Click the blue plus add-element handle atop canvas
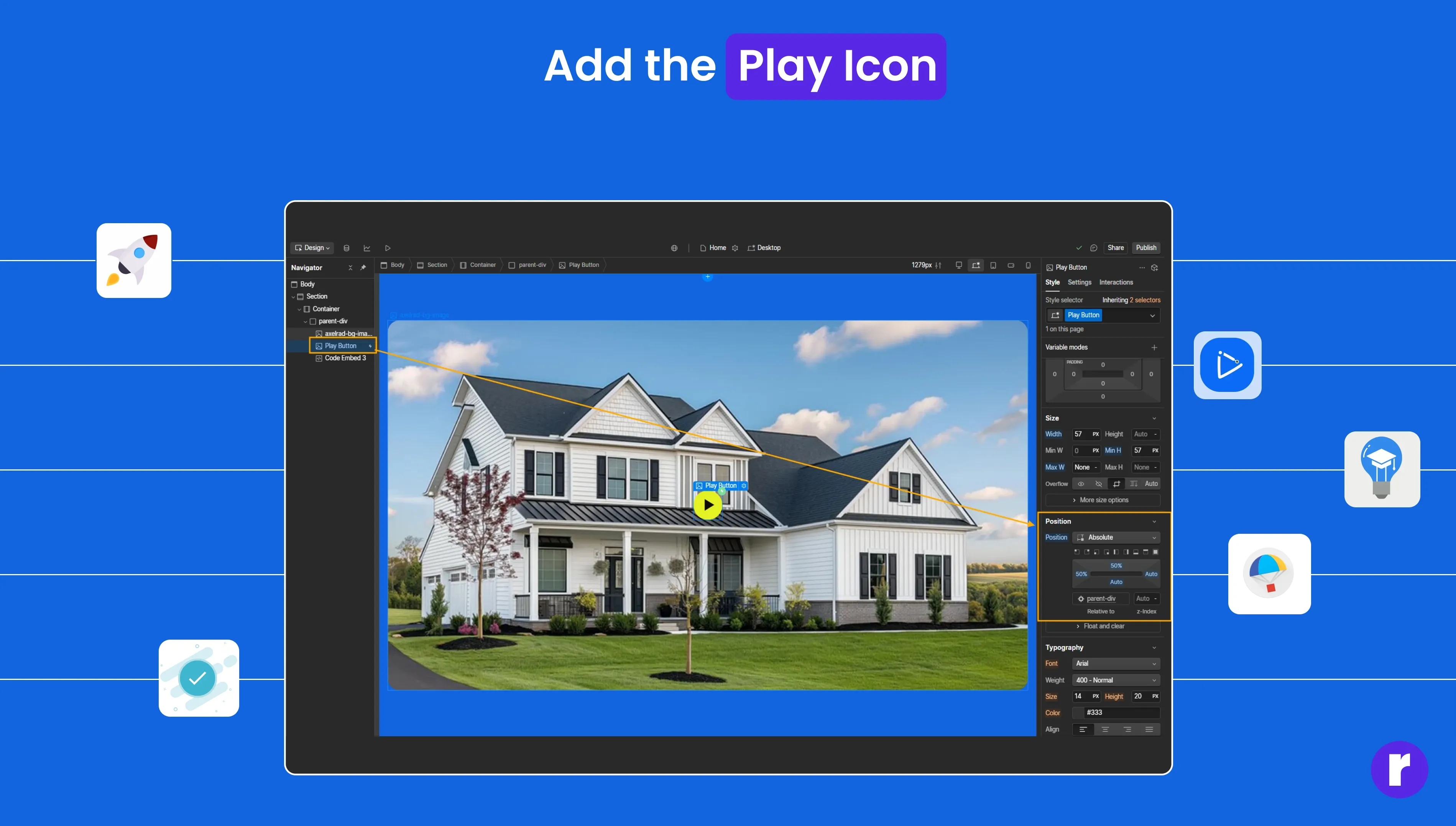Viewport: 1456px width, 826px height. tap(708, 277)
